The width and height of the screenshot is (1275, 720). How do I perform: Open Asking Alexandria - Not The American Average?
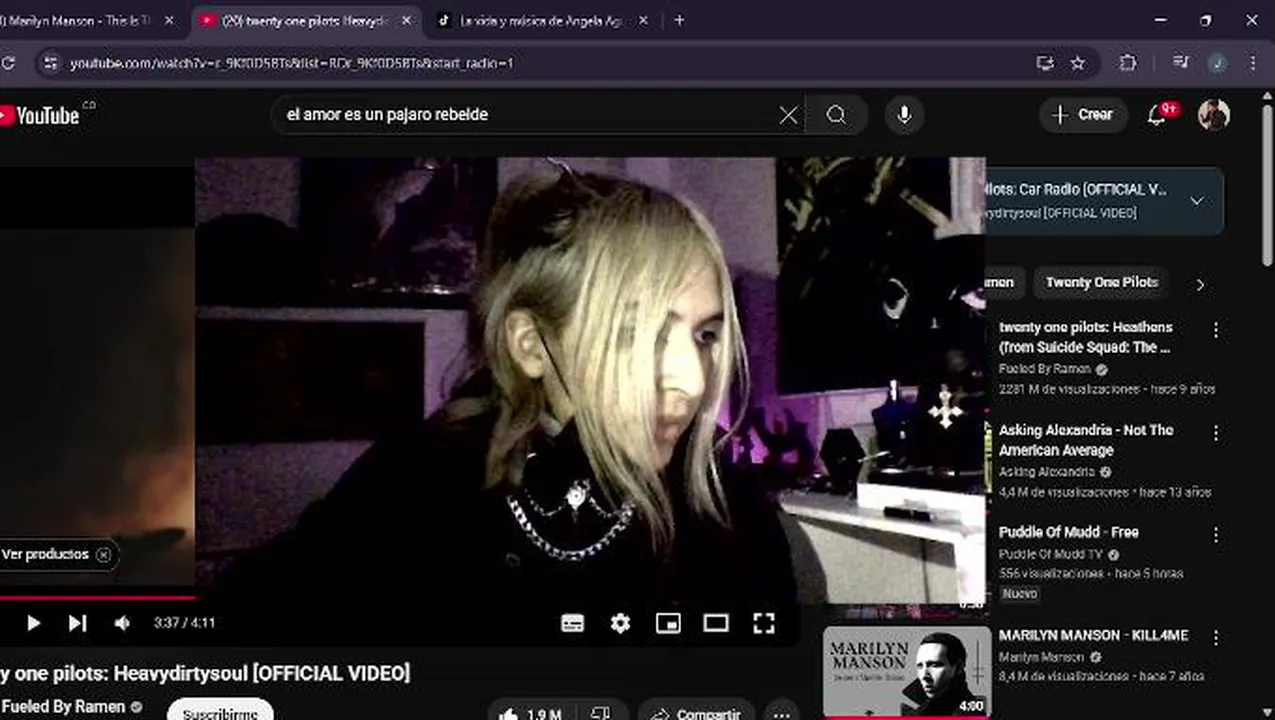[x=1086, y=440]
